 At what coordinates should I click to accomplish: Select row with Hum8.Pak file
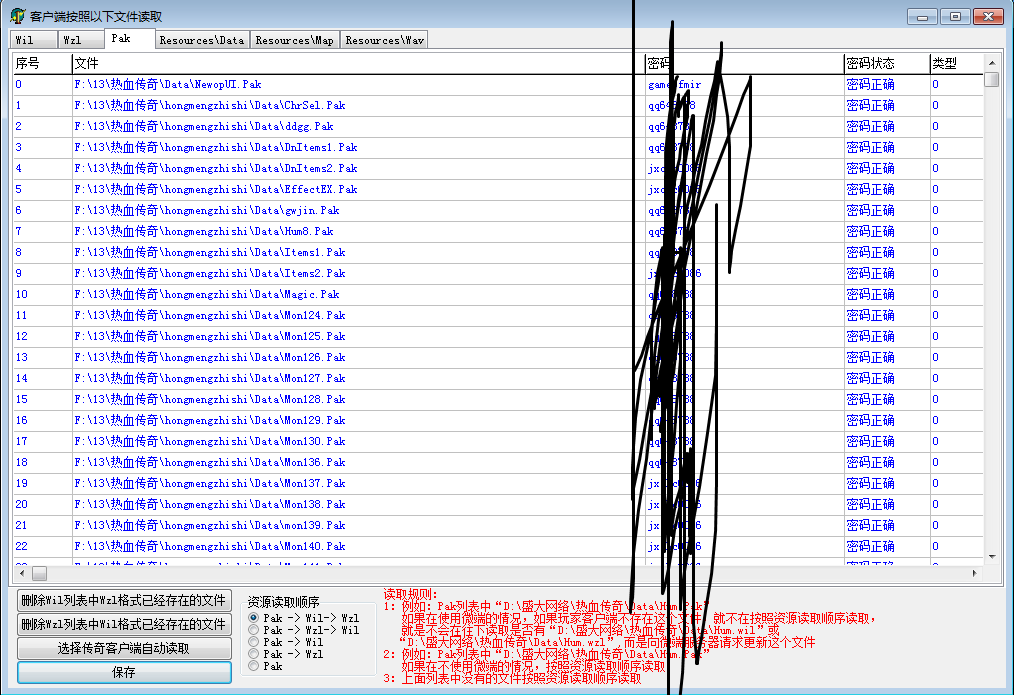[x=498, y=231]
